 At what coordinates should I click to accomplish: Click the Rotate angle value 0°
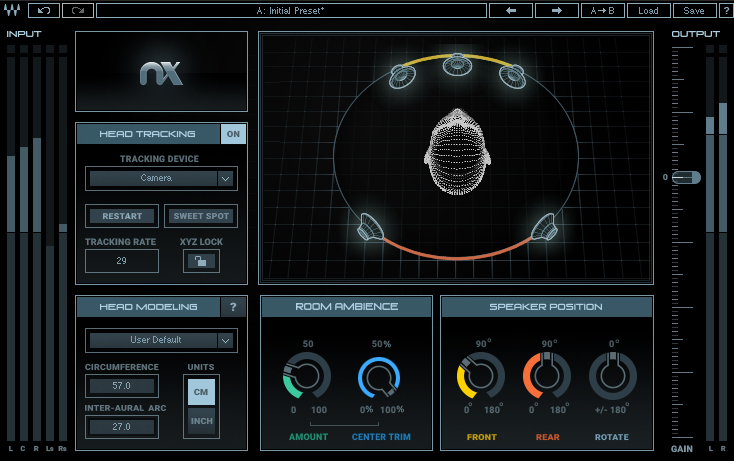point(614,344)
